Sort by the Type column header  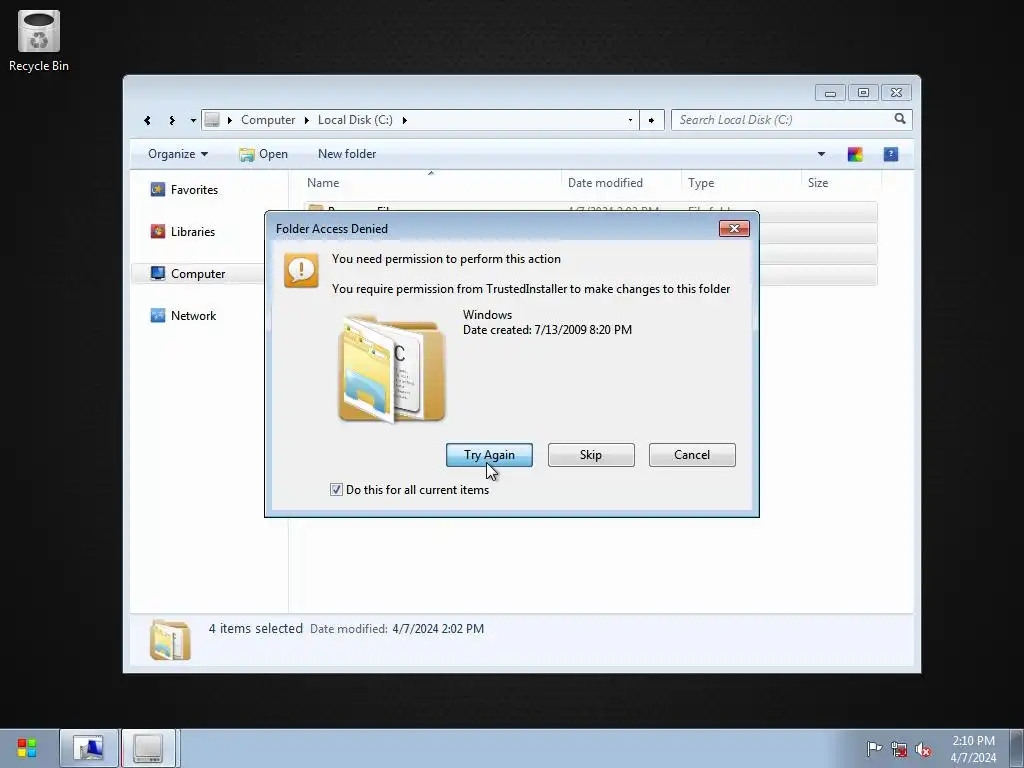point(741,183)
